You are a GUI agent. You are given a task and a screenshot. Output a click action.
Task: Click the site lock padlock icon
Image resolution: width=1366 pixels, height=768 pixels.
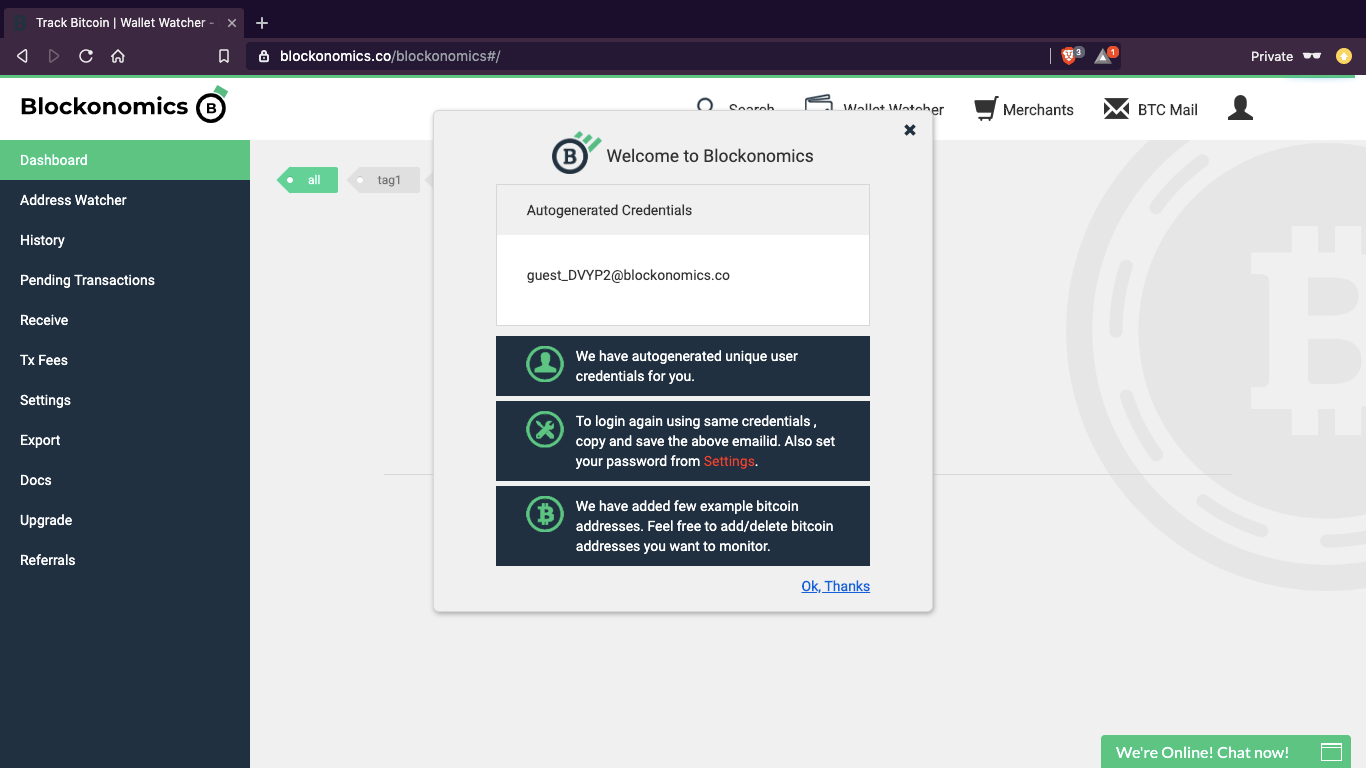click(264, 56)
